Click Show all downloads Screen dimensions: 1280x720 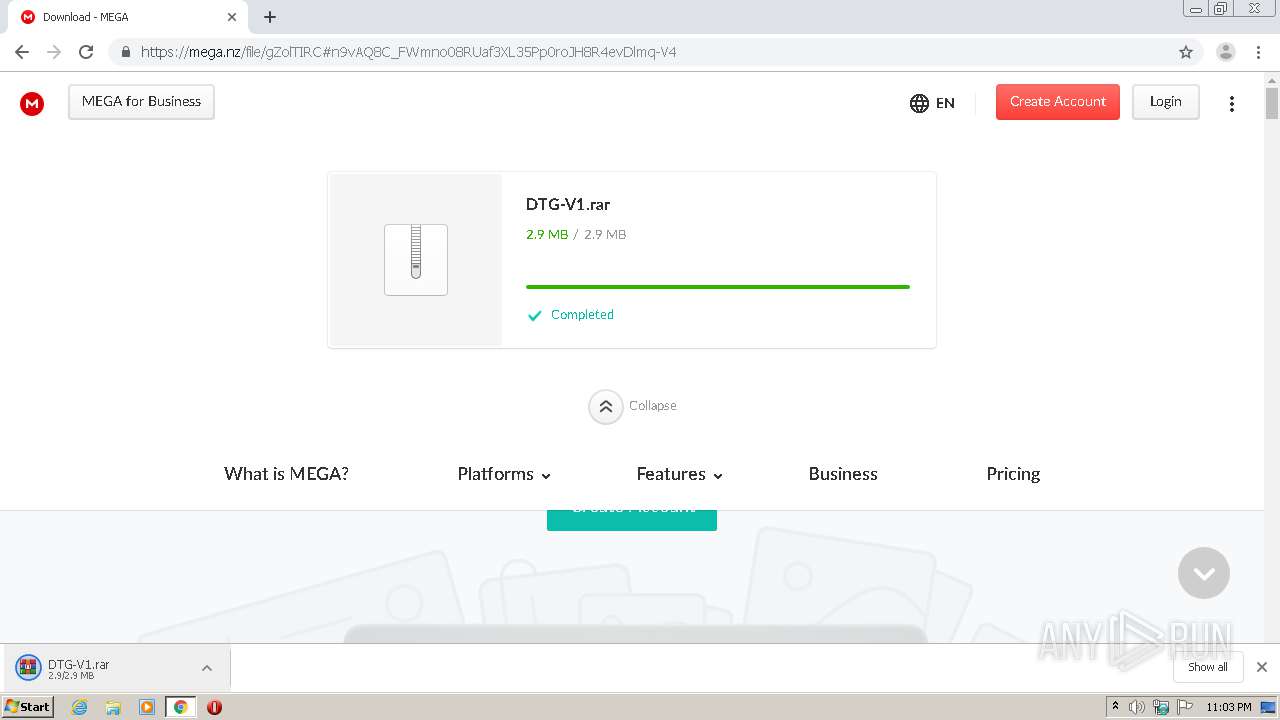coord(1208,667)
